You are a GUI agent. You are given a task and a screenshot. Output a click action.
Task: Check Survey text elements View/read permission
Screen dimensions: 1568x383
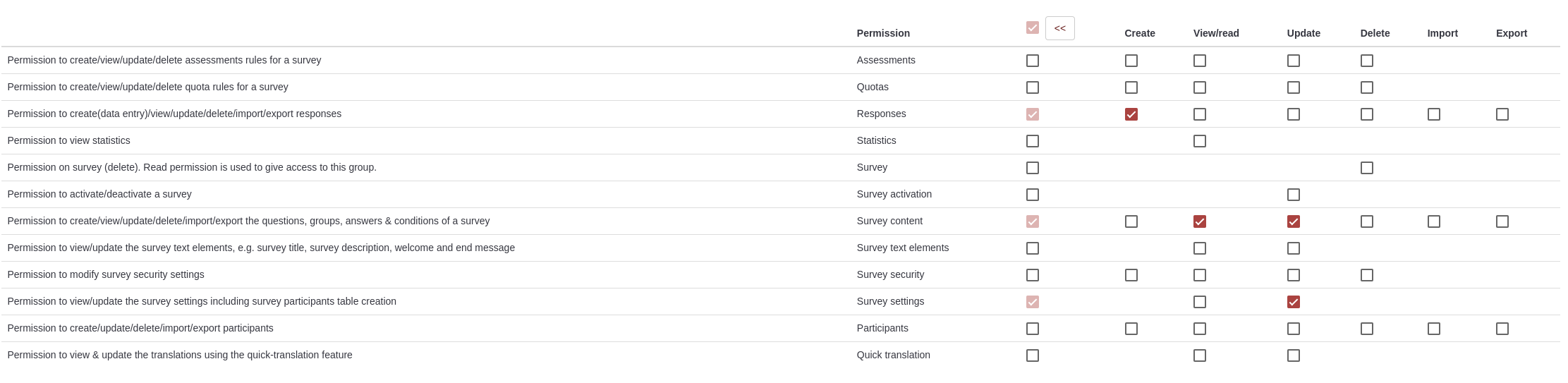(1199, 248)
